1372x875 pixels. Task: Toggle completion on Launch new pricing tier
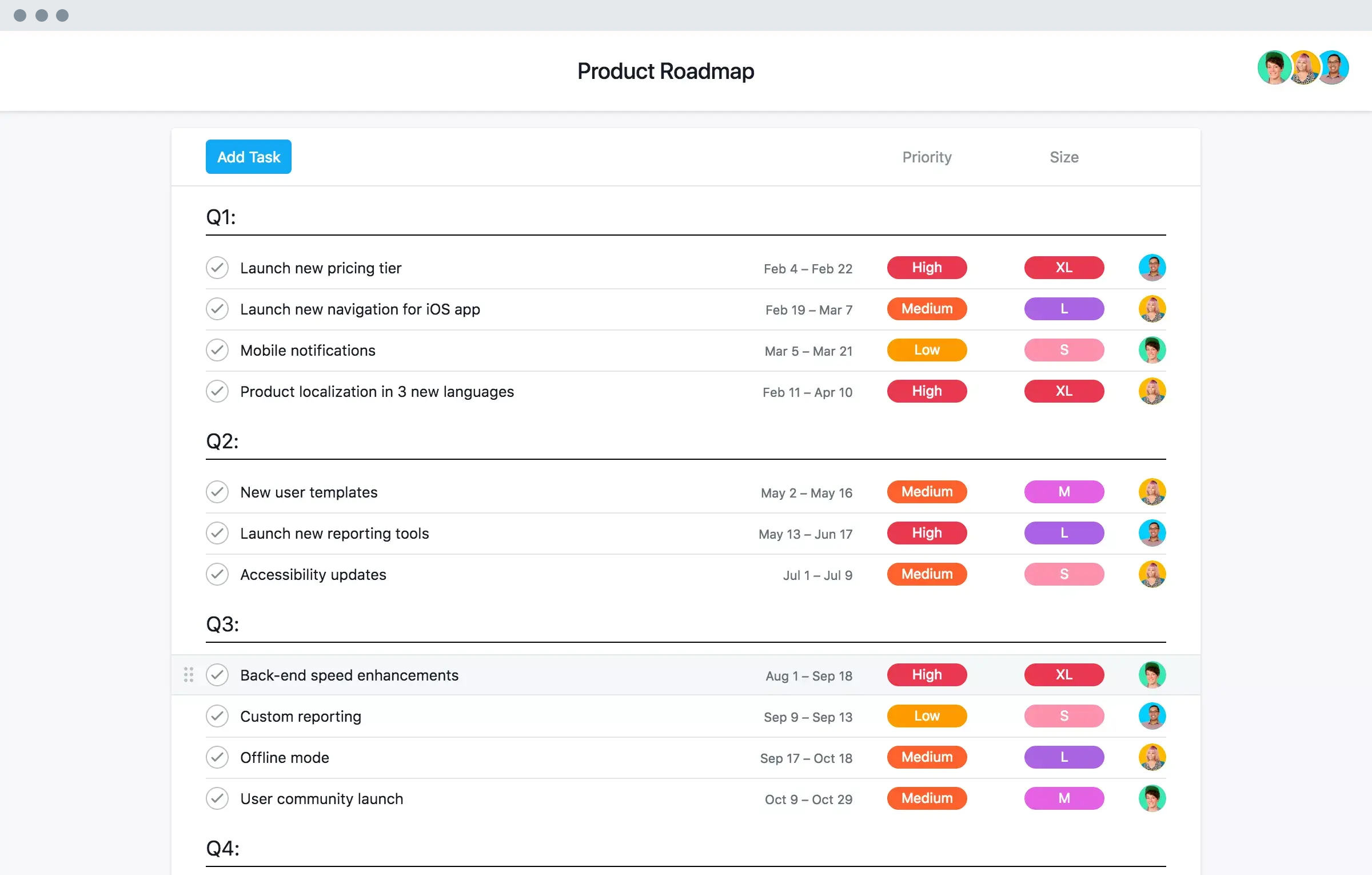217,267
